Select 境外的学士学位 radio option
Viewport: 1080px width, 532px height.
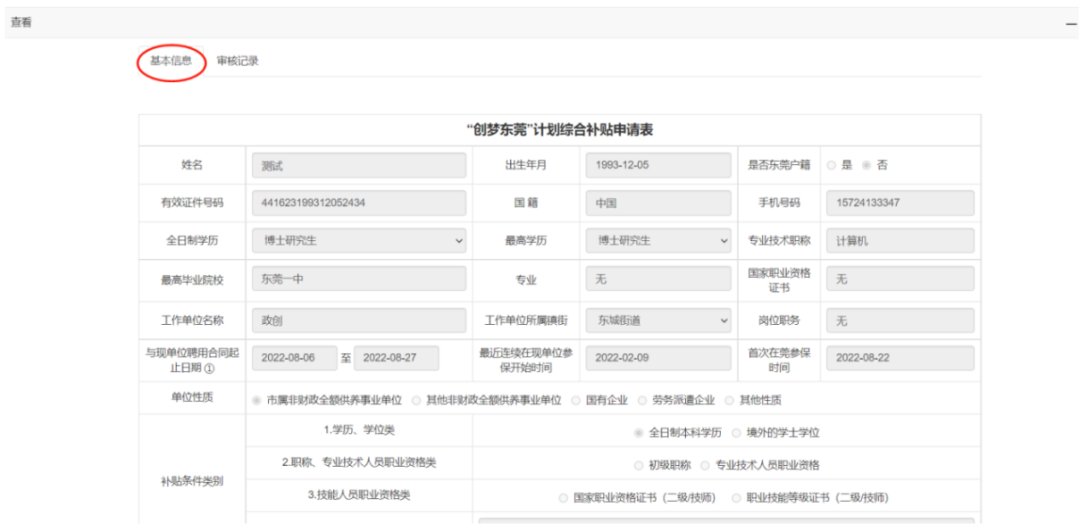pyautogui.click(x=737, y=433)
